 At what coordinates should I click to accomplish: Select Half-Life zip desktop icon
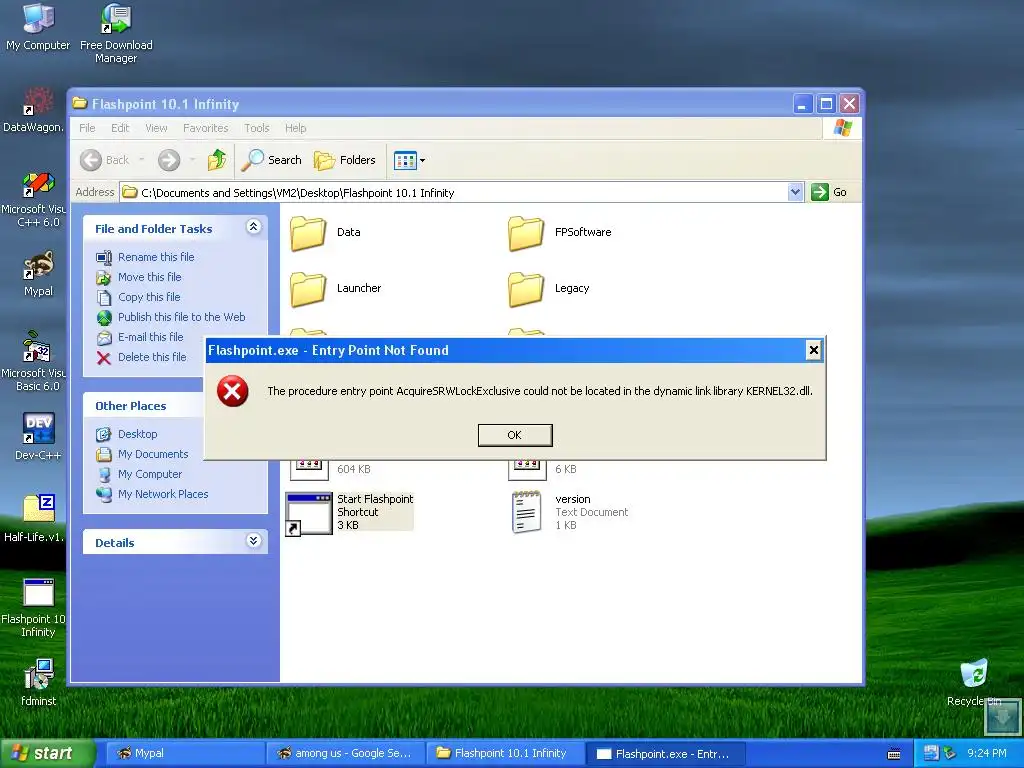[x=34, y=519]
